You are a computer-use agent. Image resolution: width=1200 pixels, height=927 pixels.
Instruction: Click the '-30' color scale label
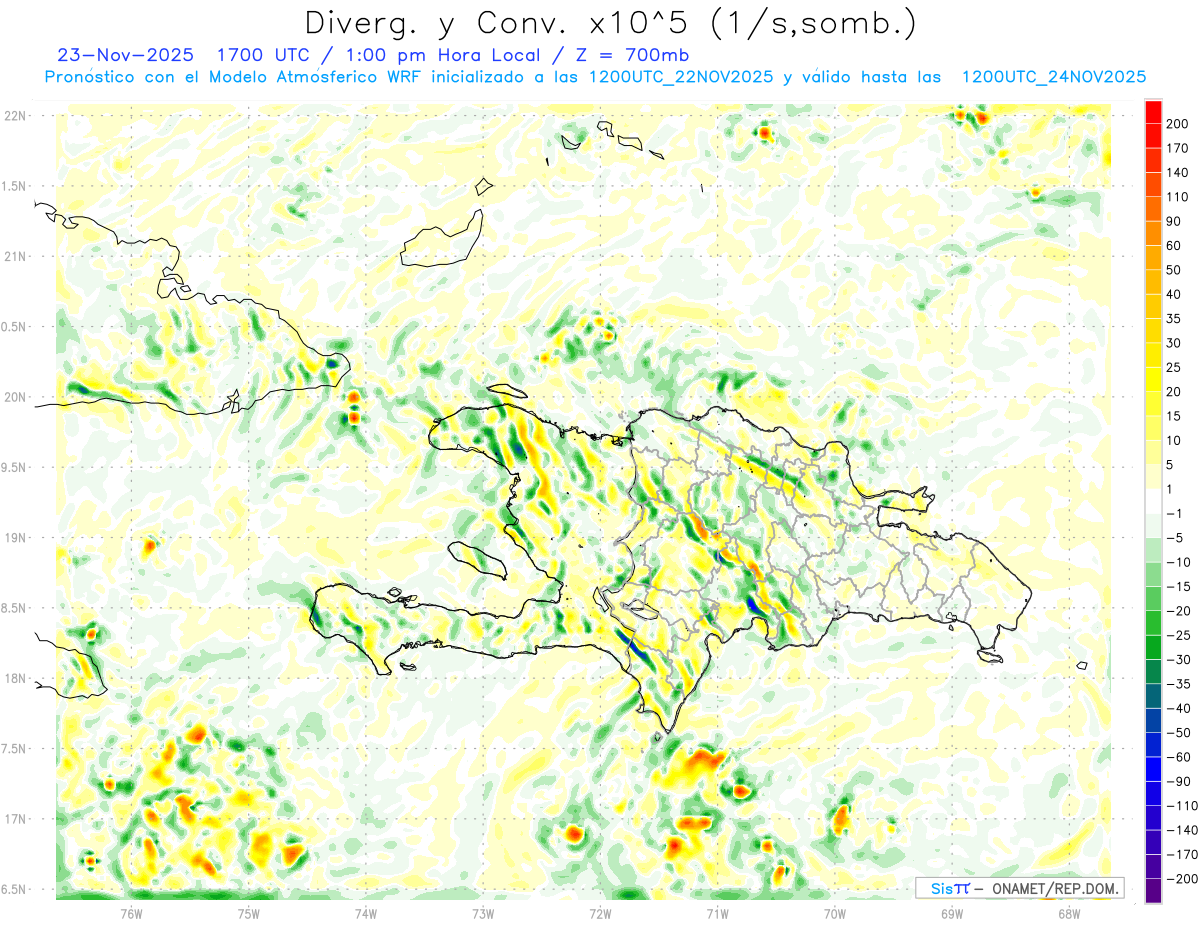pos(1178,659)
